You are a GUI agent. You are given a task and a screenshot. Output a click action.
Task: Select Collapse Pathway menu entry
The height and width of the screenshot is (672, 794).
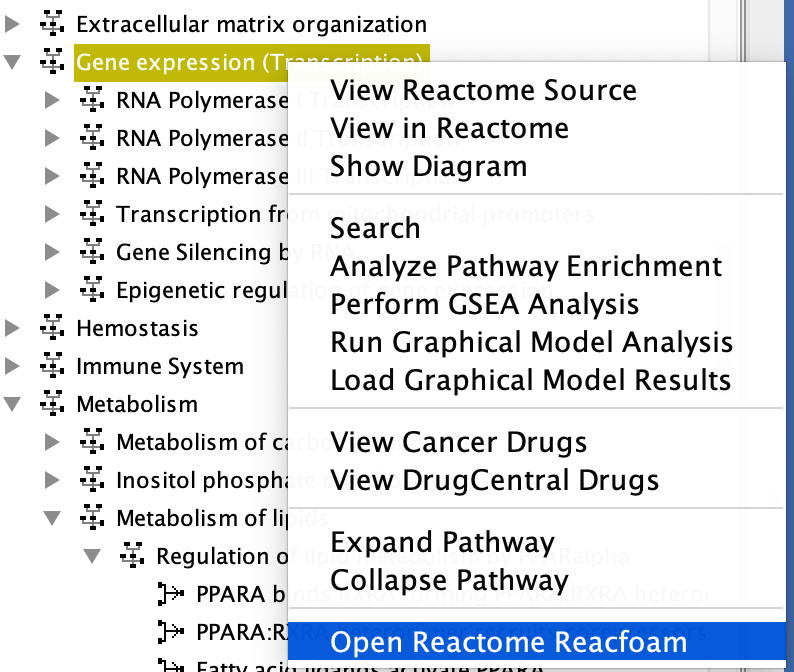point(537,580)
